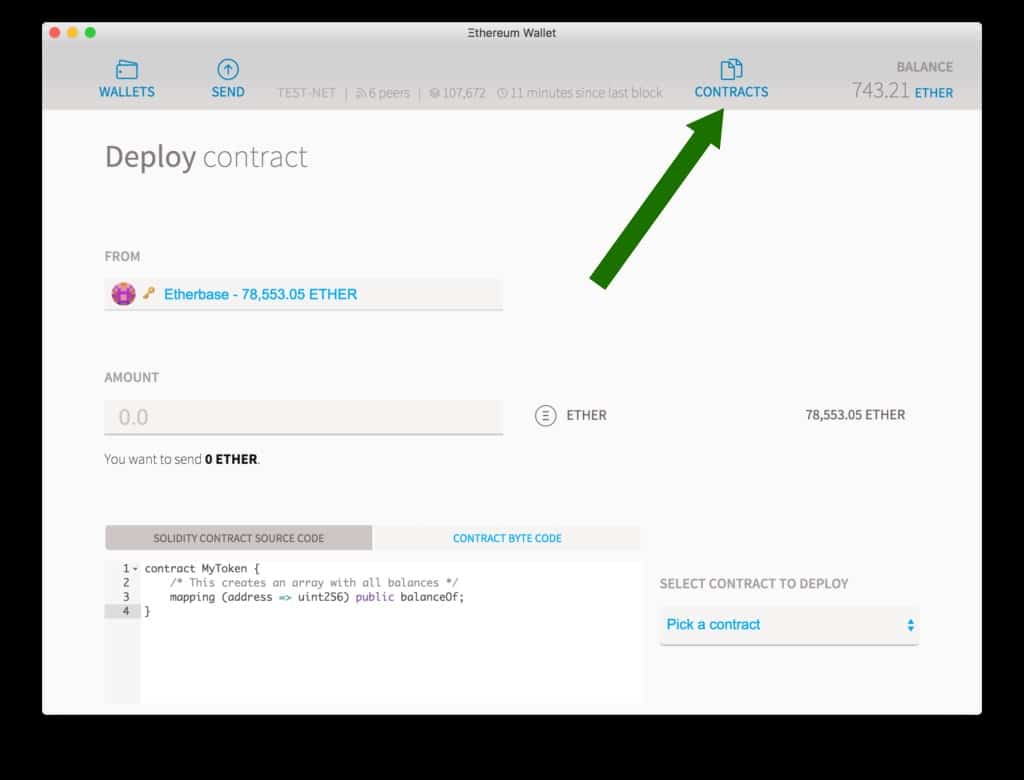Click the Select Contract To Deploy label
The height and width of the screenshot is (780, 1024).
click(754, 584)
